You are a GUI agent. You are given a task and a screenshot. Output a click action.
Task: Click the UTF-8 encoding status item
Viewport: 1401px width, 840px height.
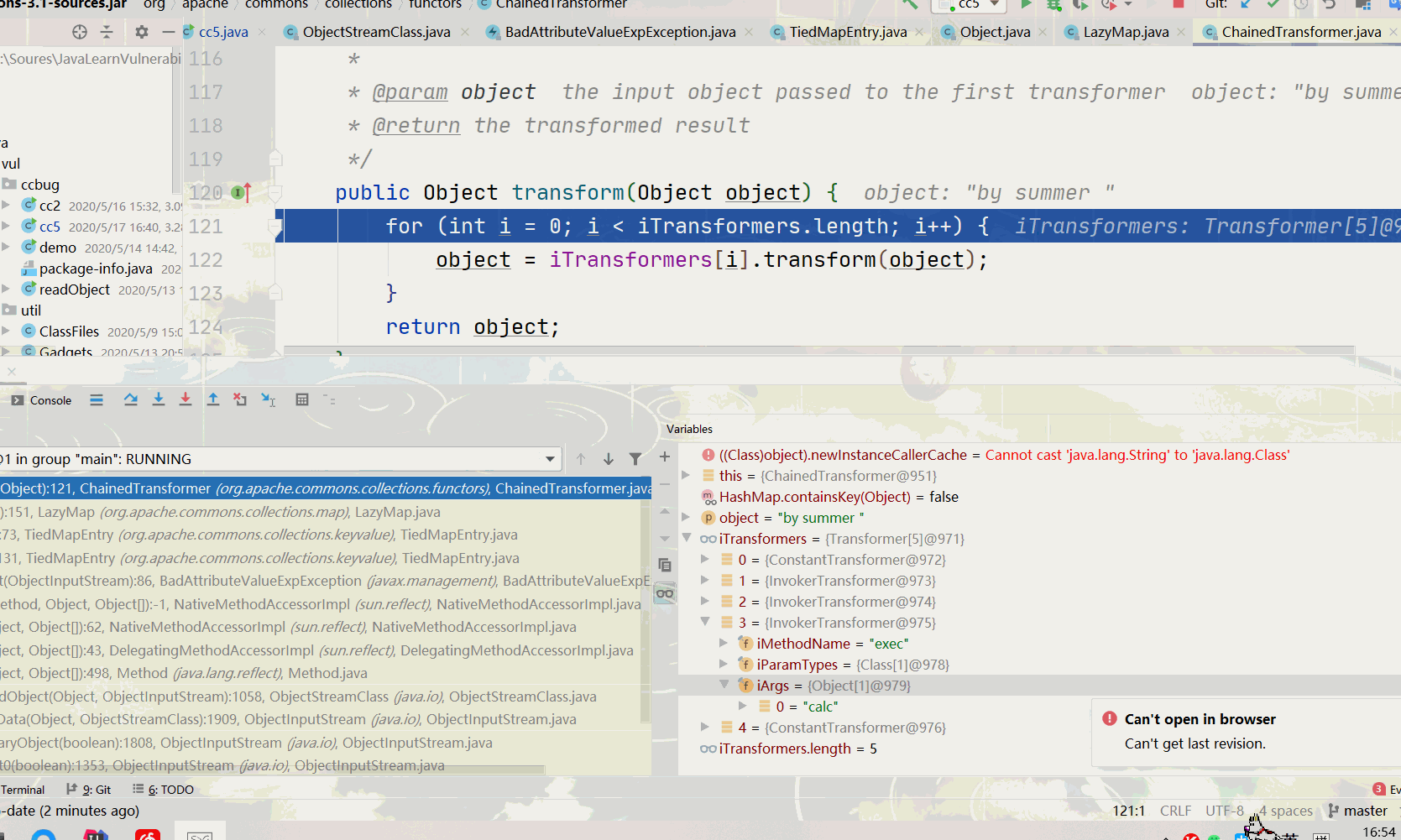1225,811
